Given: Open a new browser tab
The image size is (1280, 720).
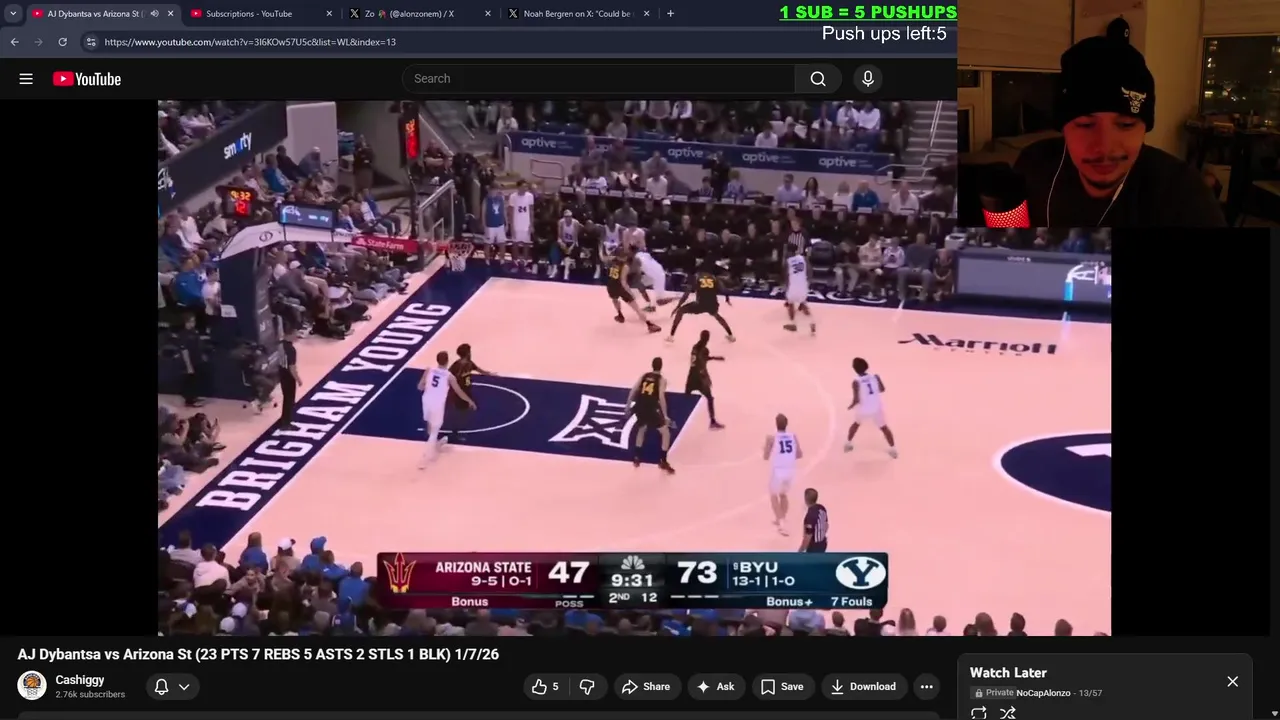Looking at the screenshot, I should (670, 14).
